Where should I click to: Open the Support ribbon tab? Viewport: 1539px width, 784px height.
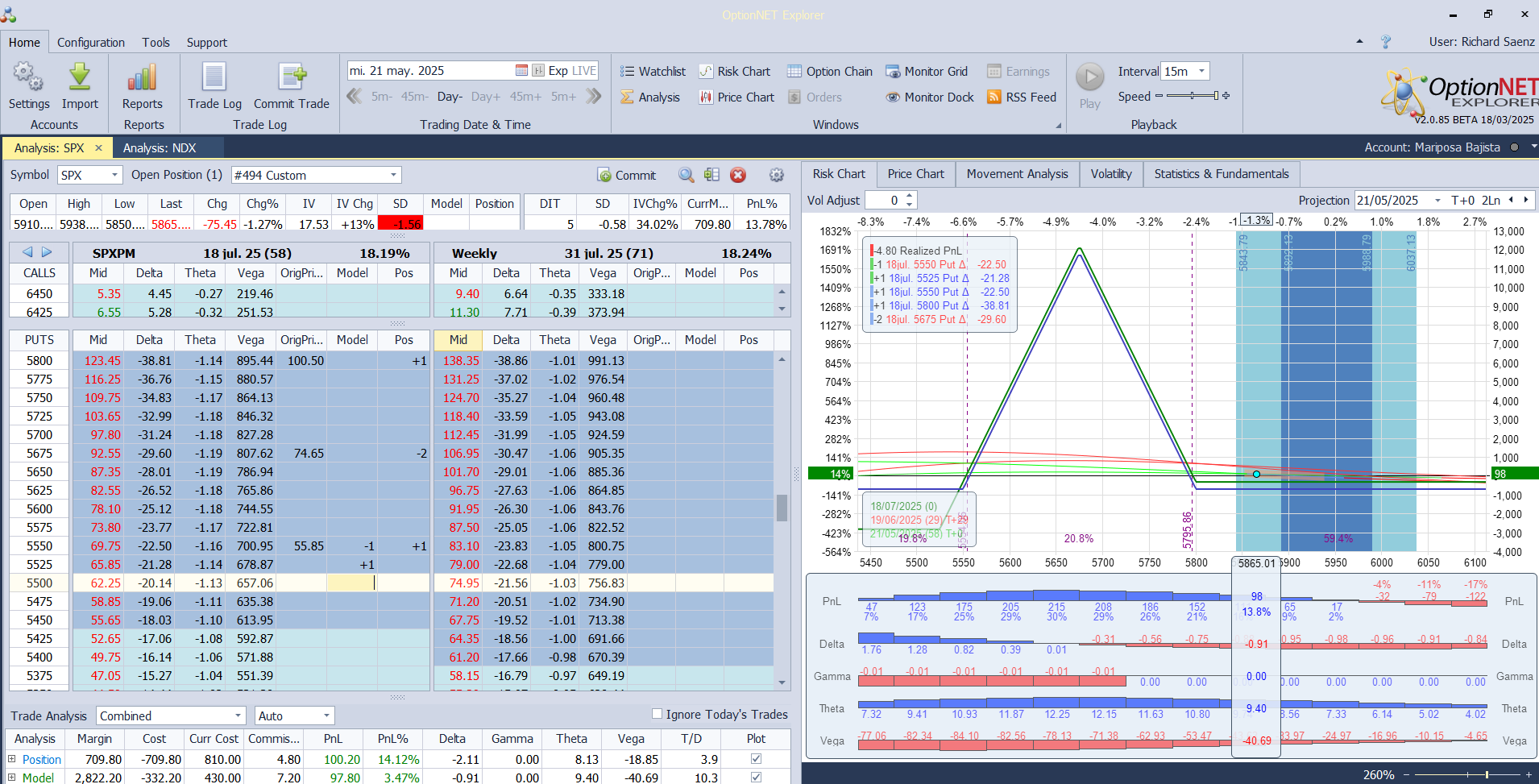pos(207,43)
